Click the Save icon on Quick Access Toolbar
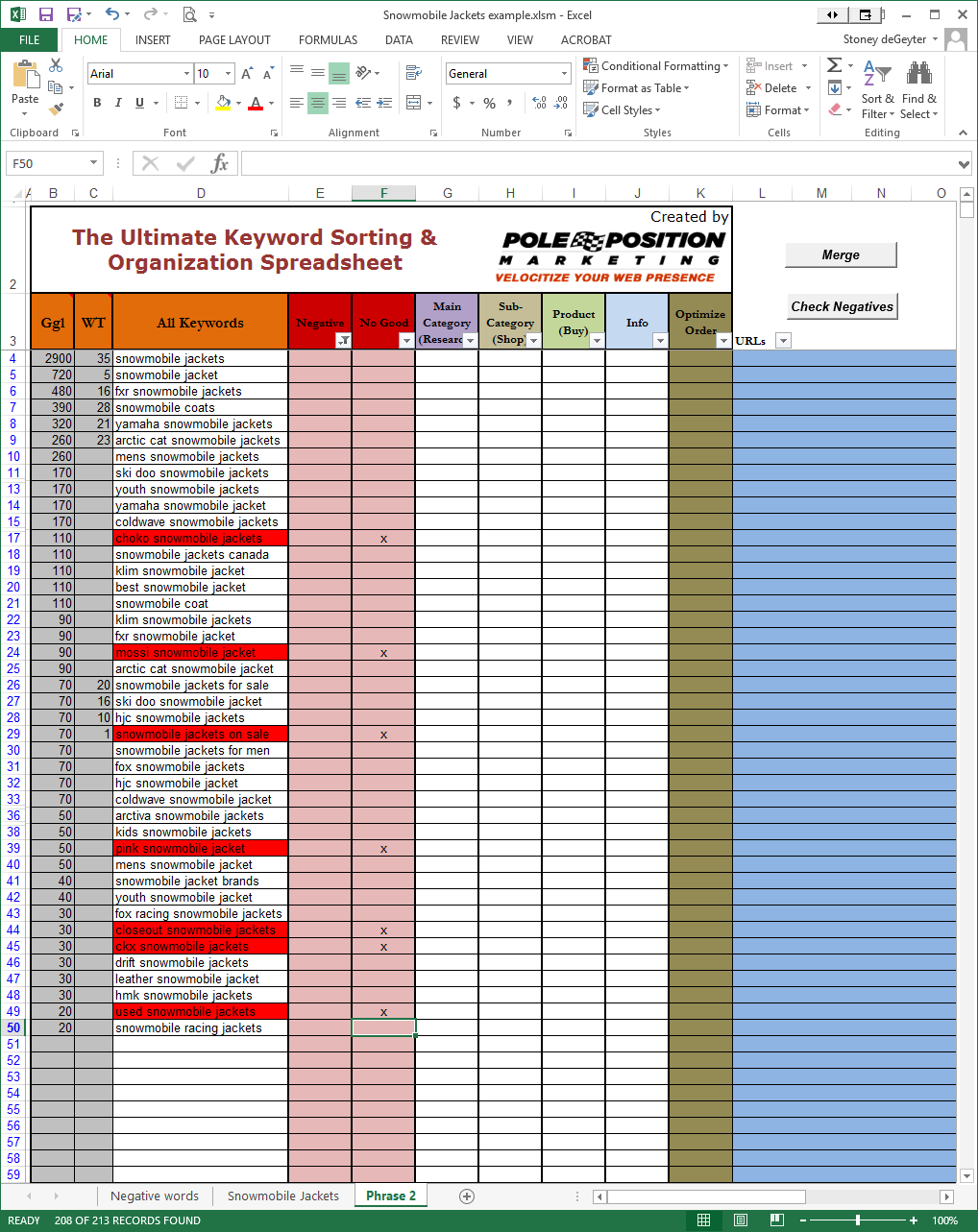 tap(45, 13)
